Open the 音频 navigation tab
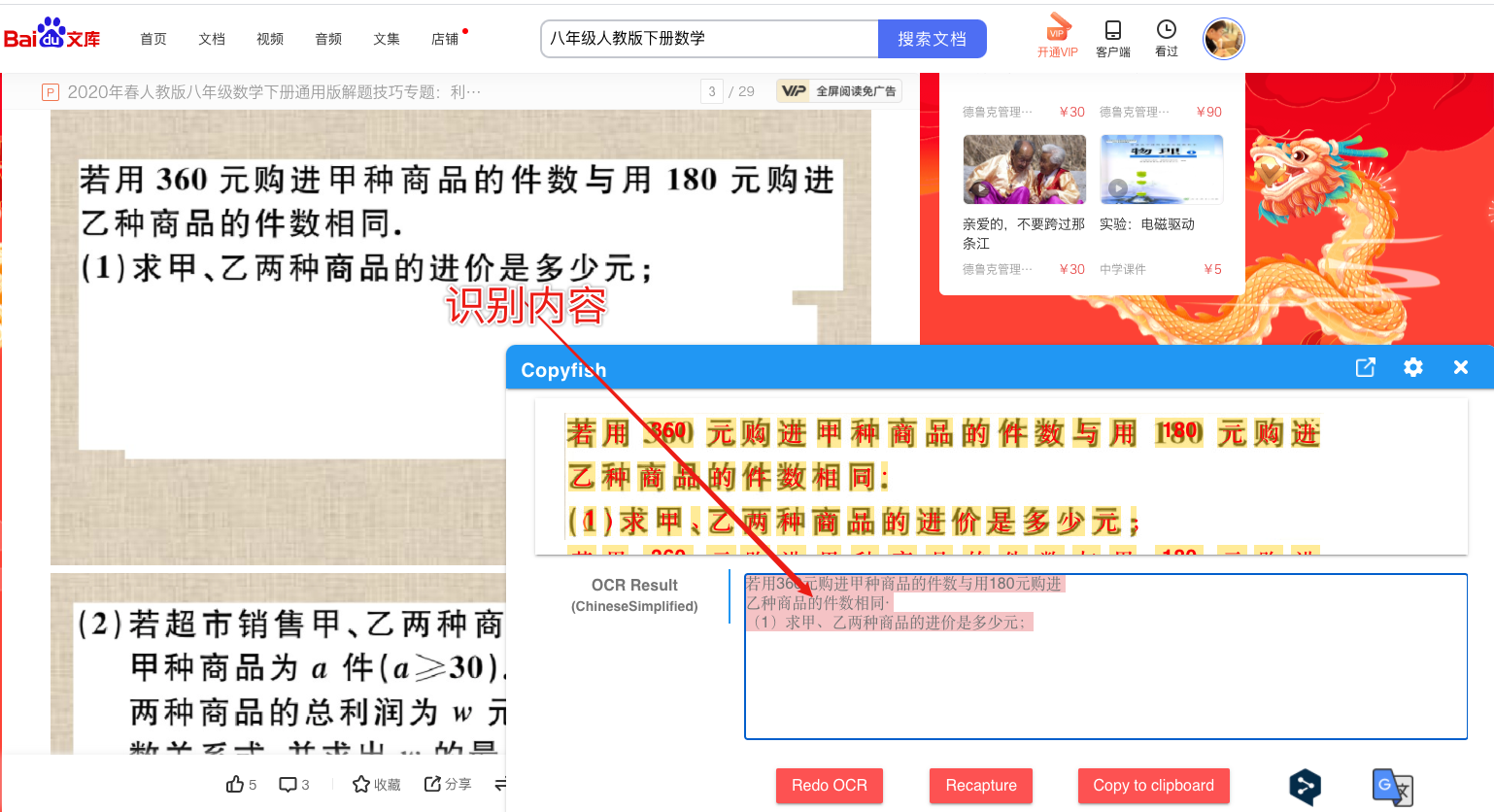 pyautogui.click(x=328, y=39)
